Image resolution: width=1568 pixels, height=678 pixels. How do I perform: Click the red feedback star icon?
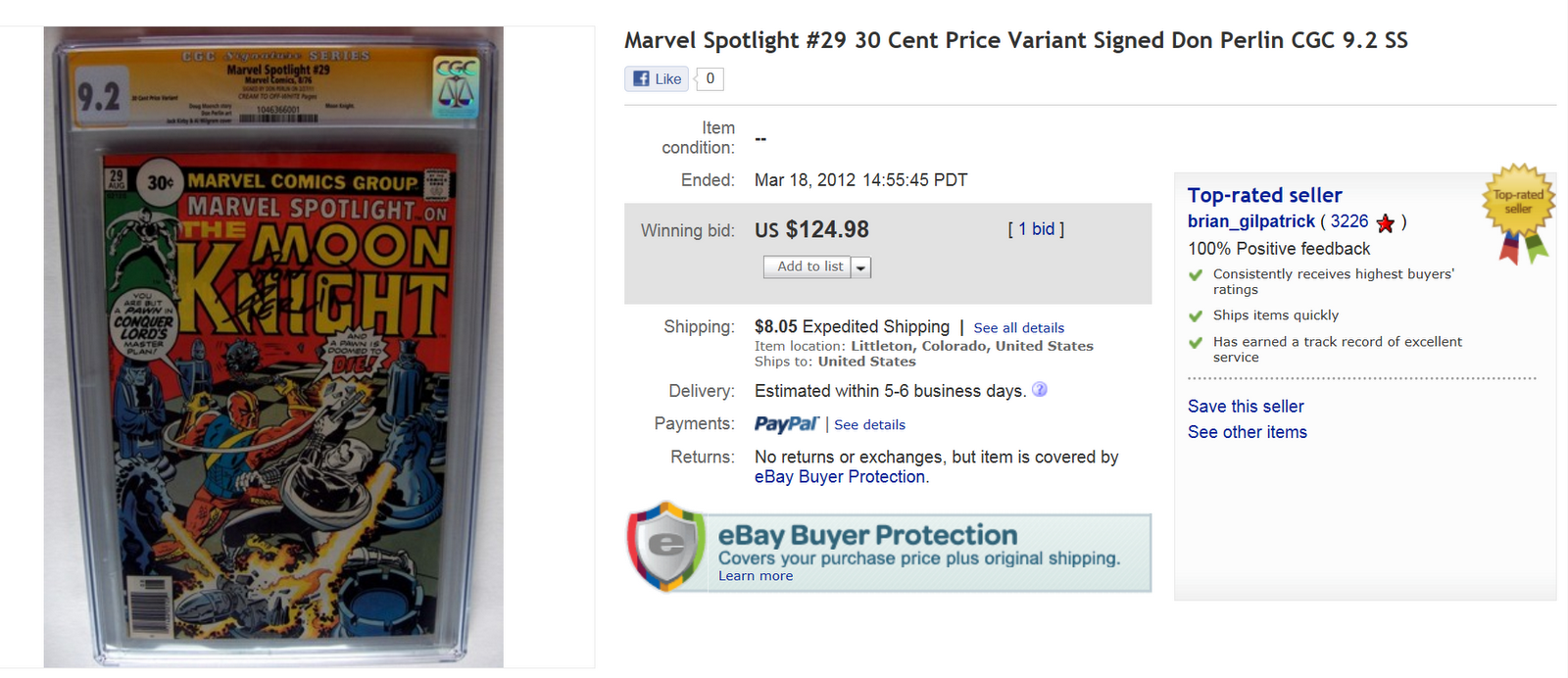(x=1385, y=223)
